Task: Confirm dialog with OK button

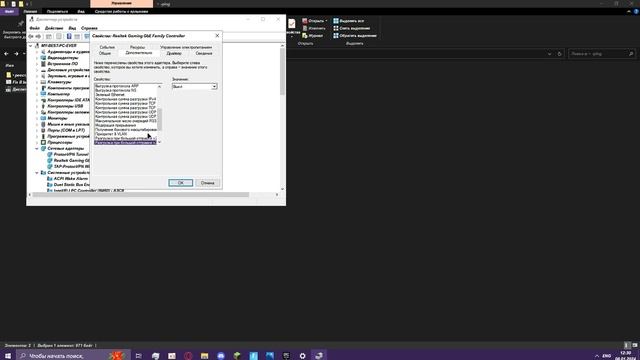Action: pyautogui.click(x=180, y=183)
